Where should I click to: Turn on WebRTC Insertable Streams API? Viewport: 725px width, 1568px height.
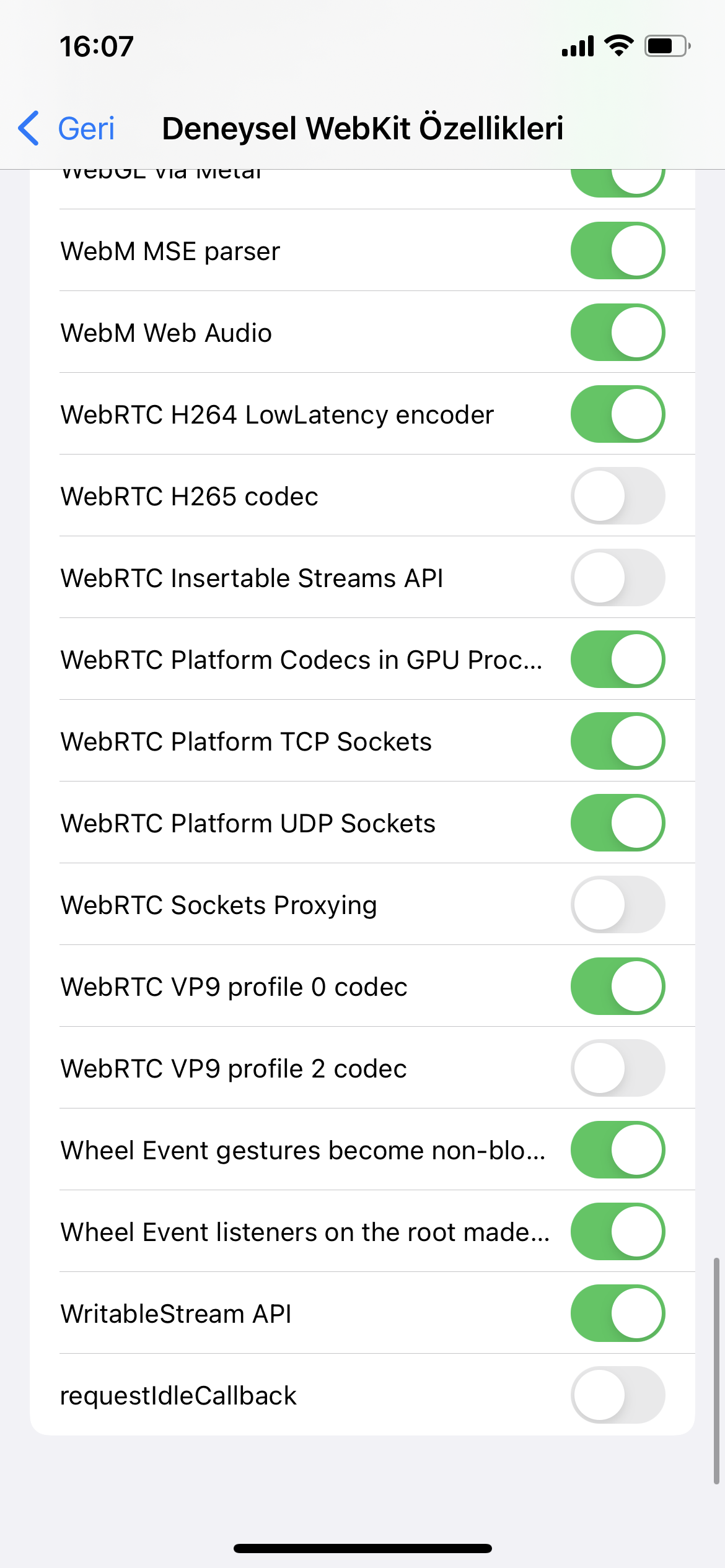coord(618,578)
